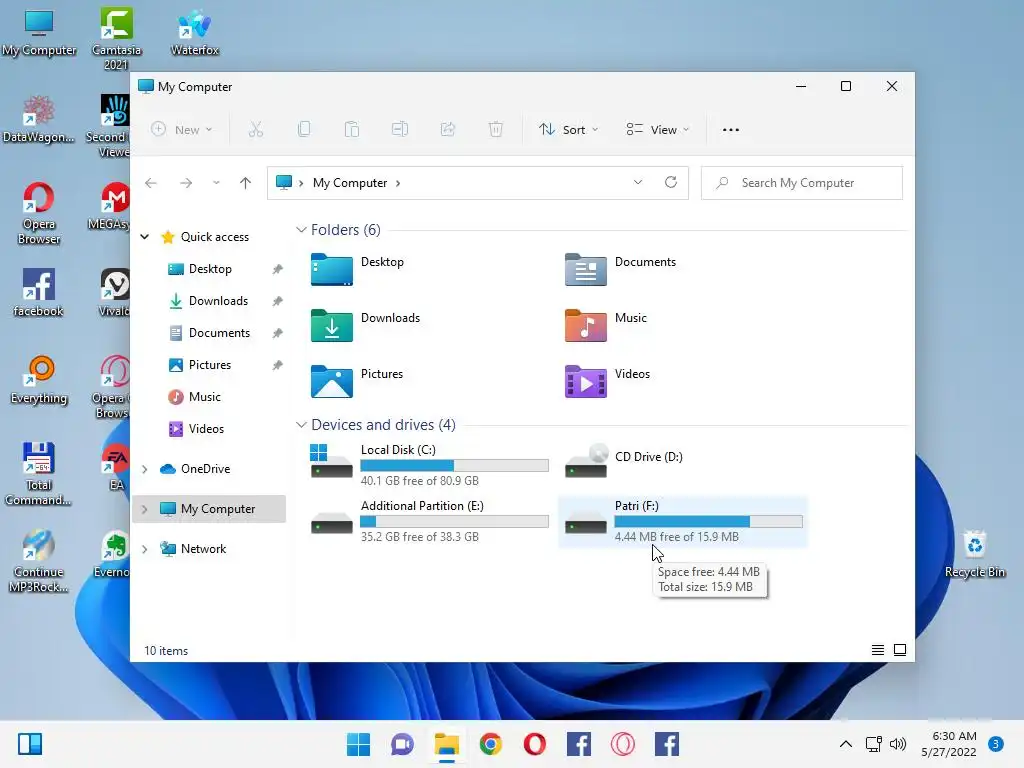Show hidden tray icons chevron
Image resolution: width=1024 pixels, height=768 pixels.
click(846, 744)
